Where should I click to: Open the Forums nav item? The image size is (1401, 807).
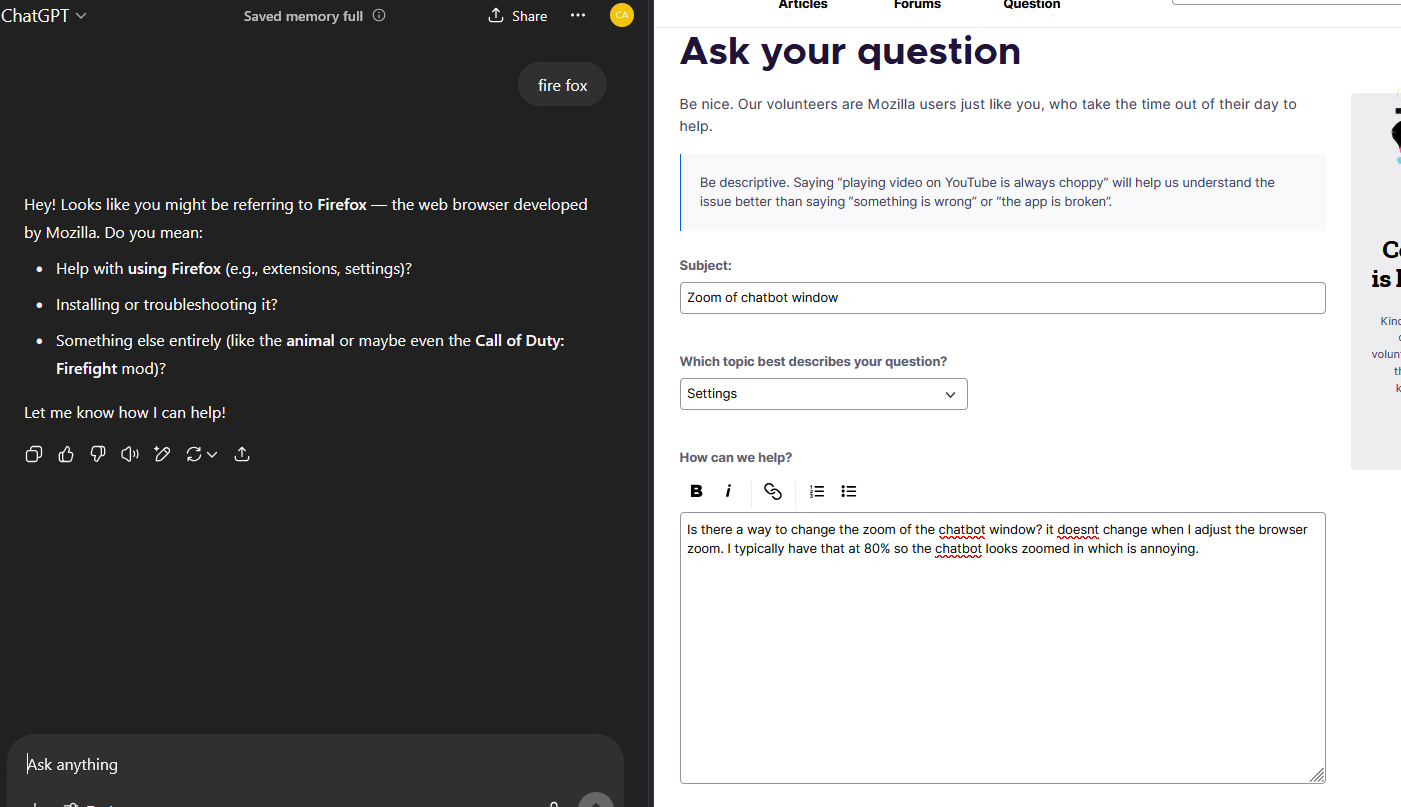point(917,5)
